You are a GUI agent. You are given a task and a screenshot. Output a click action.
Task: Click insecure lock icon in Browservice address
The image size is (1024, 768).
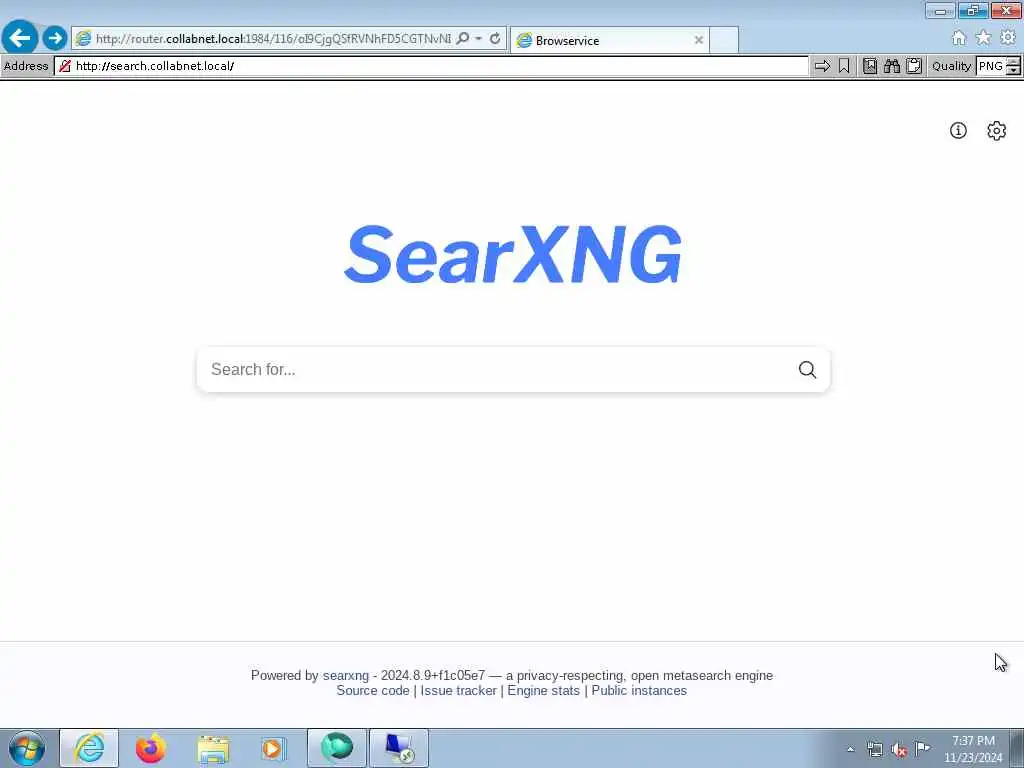[x=65, y=66]
